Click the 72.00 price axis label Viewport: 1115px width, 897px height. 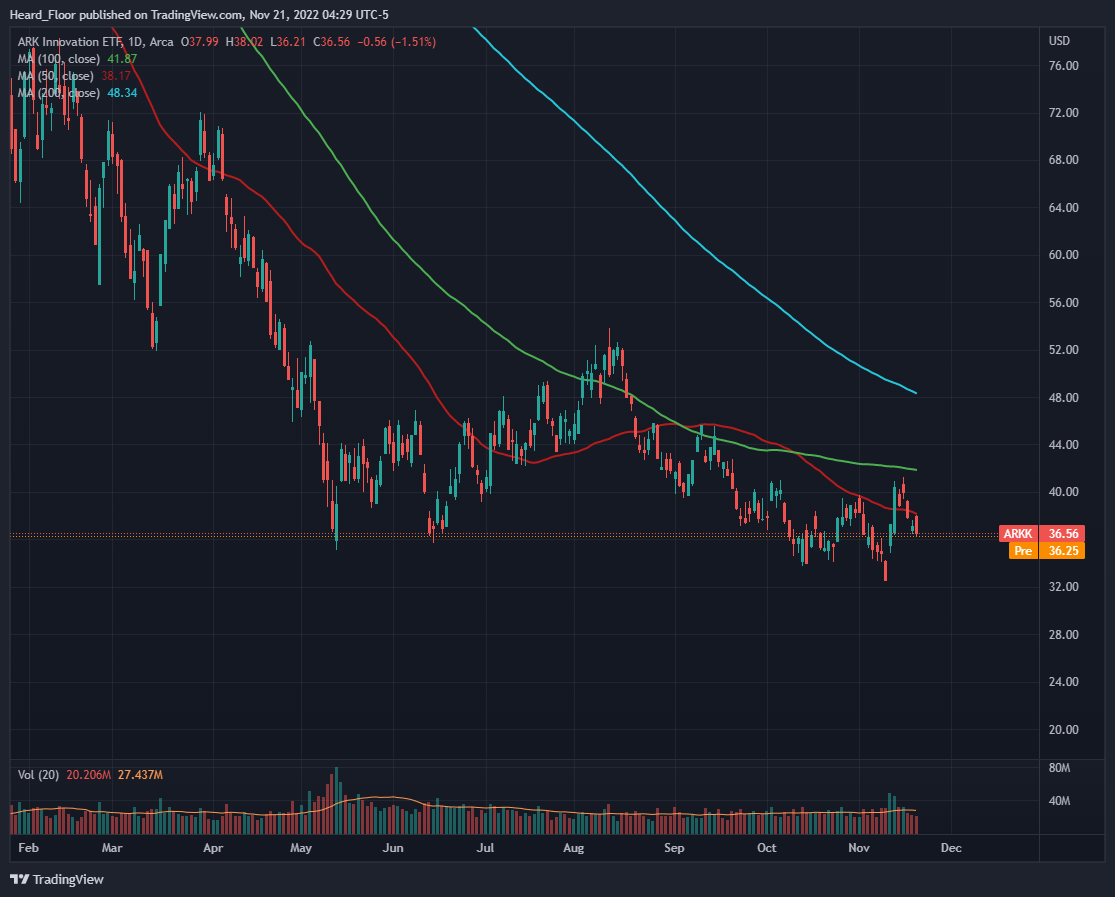click(x=1063, y=112)
